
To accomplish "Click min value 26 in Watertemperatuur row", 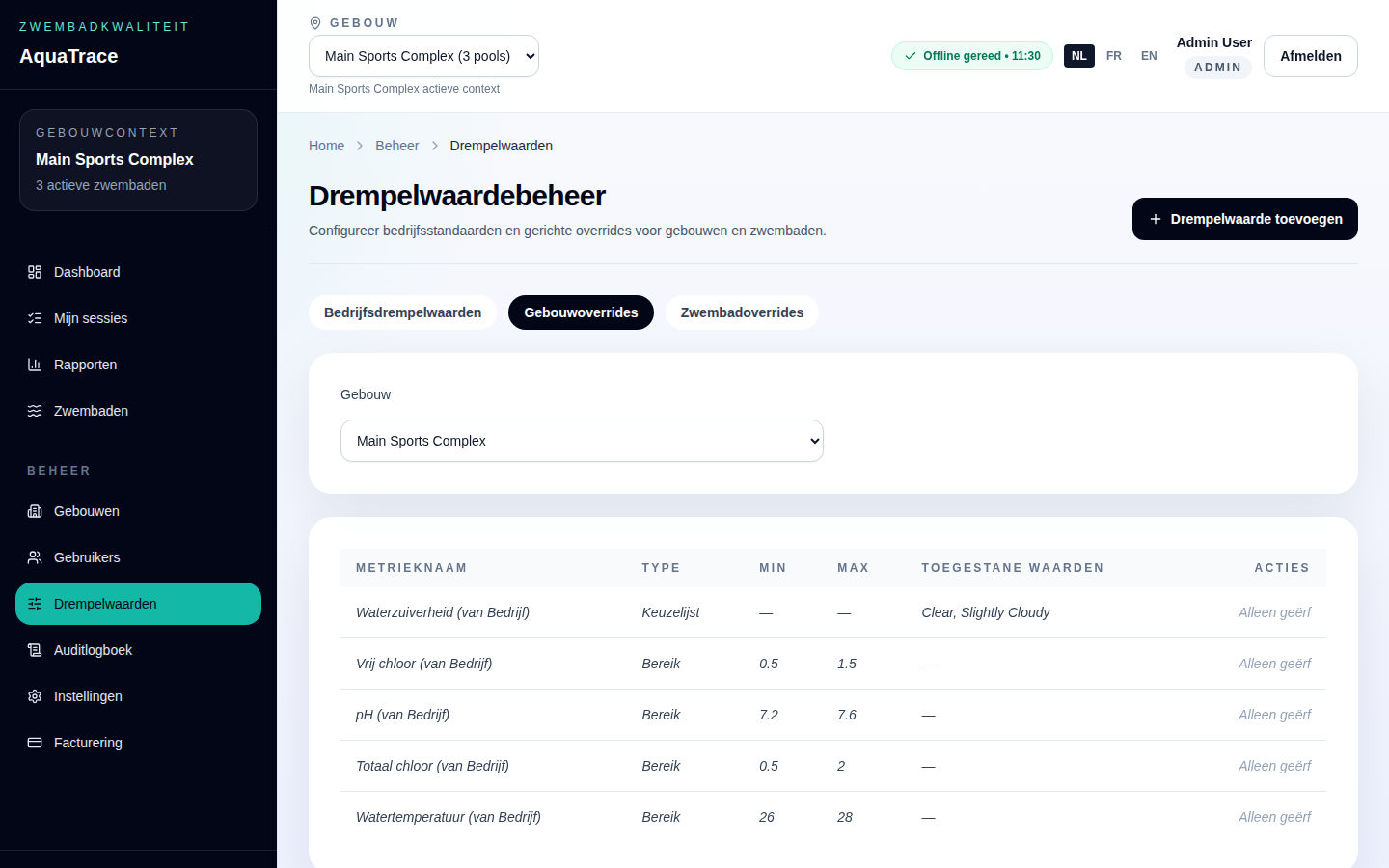I will [x=767, y=817].
